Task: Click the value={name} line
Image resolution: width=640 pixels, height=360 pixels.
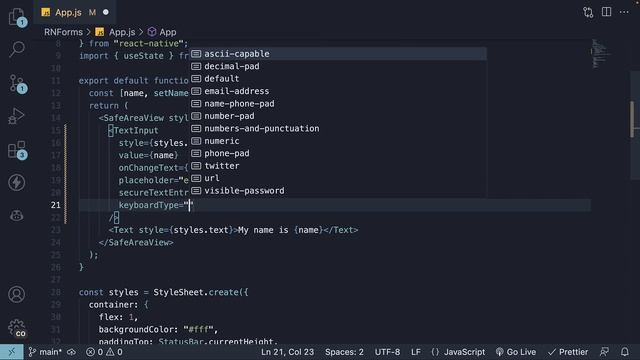Action: coord(148,155)
